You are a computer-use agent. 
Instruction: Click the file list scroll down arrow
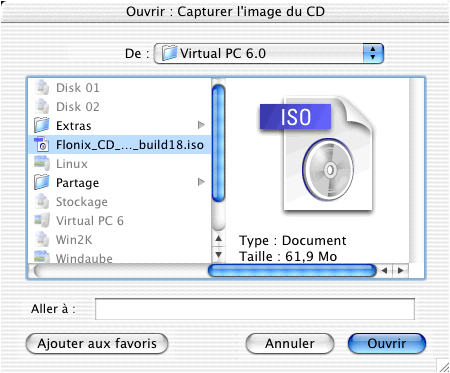(218, 255)
